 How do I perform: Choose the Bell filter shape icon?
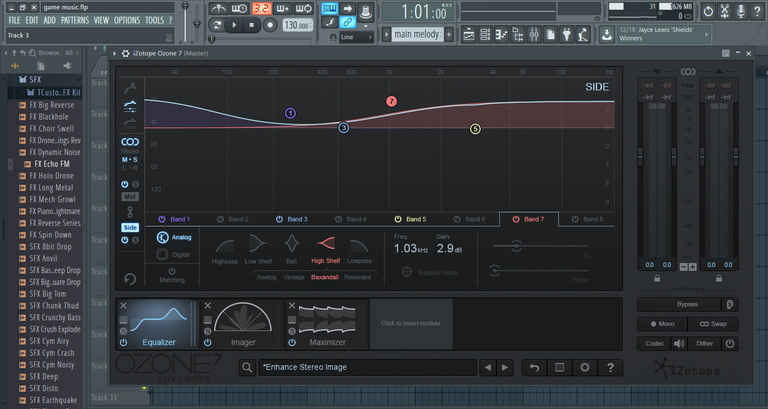(x=291, y=245)
